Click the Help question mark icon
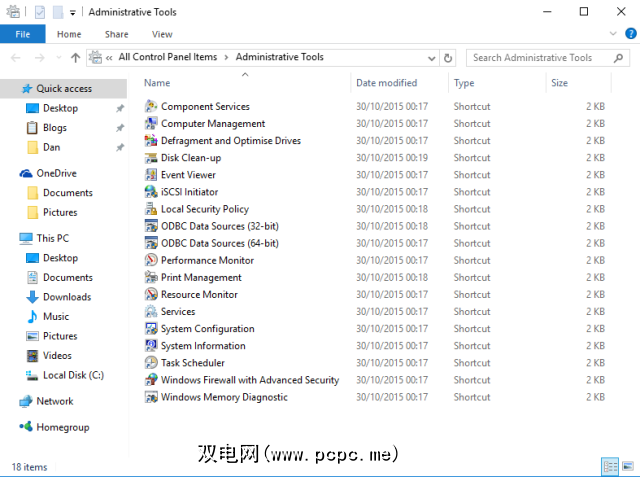This screenshot has width=640, height=477. coord(631,33)
